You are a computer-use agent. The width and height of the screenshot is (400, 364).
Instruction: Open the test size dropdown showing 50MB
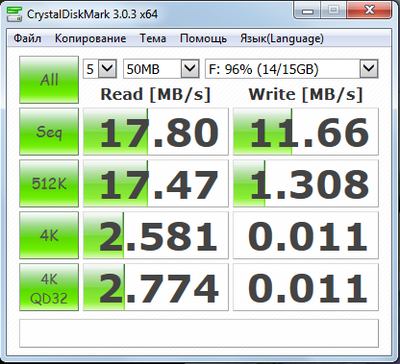point(161,69)
